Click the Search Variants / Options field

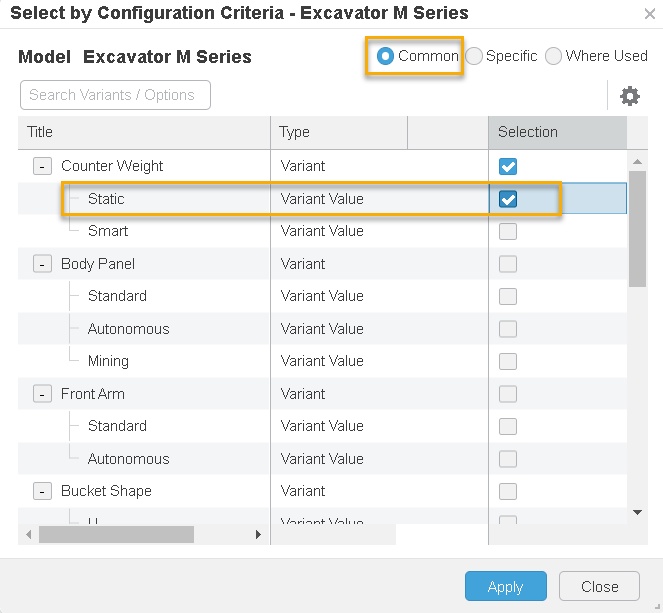pos(115,95)
